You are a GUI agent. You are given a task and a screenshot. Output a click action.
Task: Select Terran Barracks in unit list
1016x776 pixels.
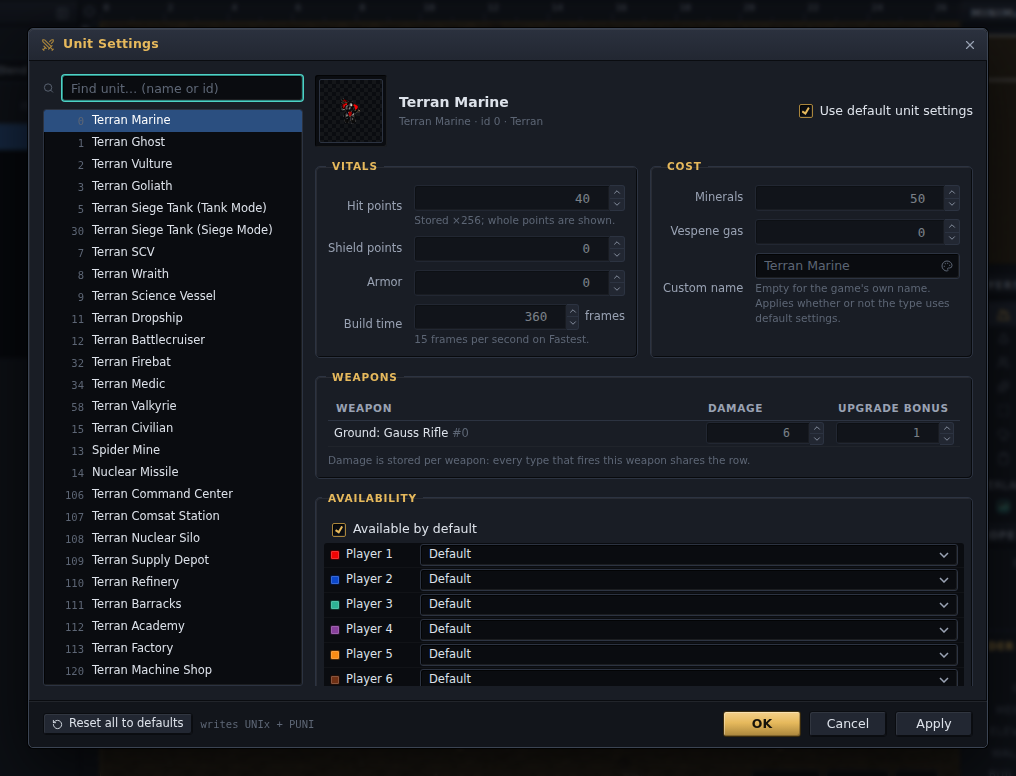click(x=173, y=604)
